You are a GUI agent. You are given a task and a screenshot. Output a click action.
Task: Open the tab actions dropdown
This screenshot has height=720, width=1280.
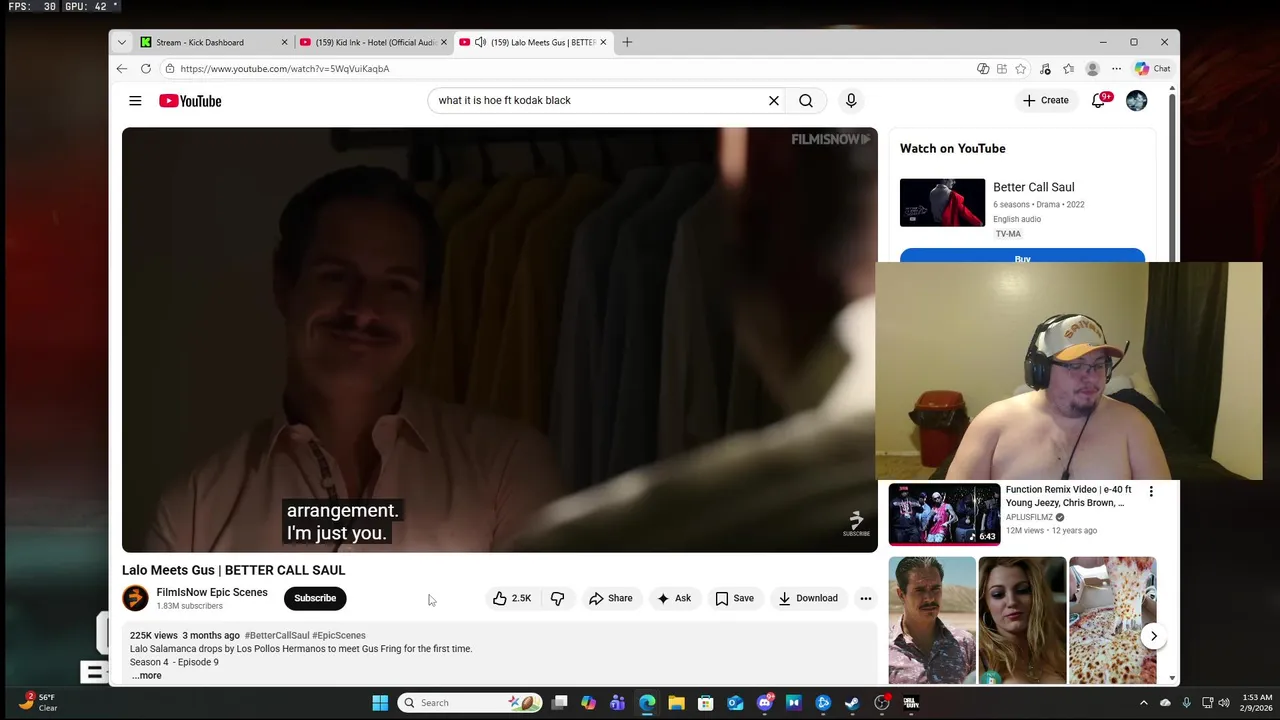121,42
